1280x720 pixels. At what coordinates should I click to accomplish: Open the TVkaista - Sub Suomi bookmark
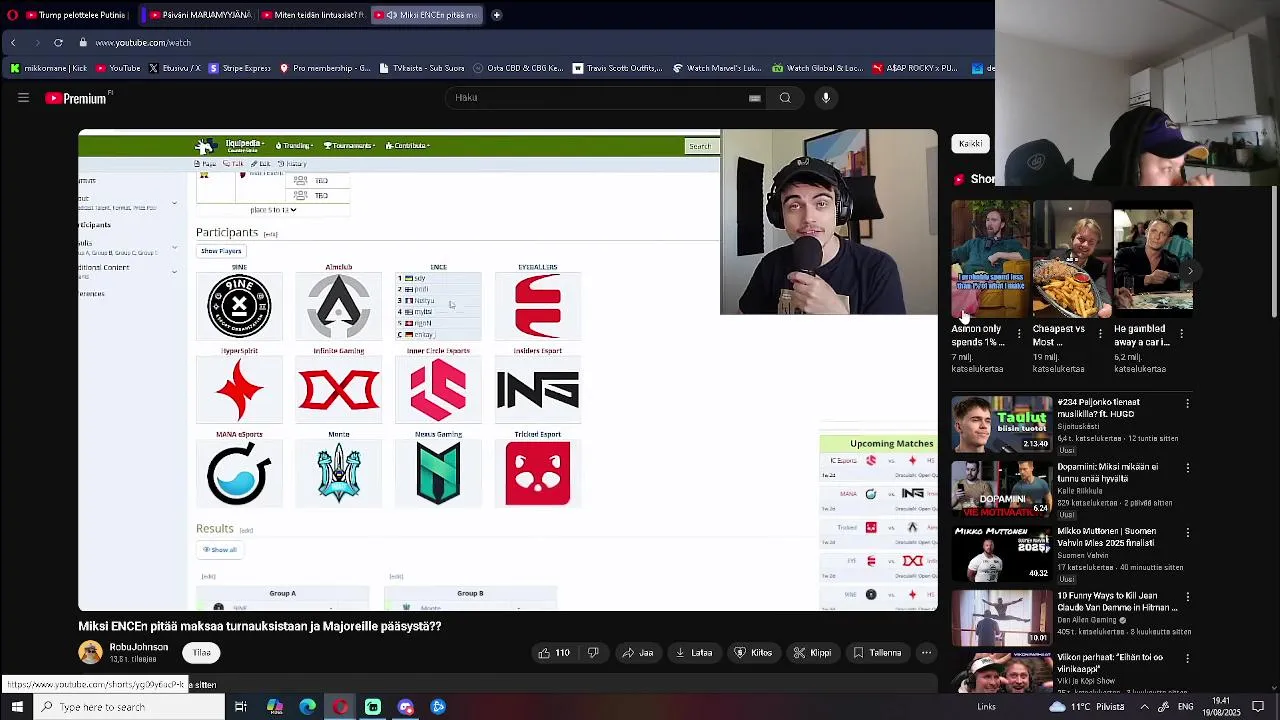[x=422, y=69]
